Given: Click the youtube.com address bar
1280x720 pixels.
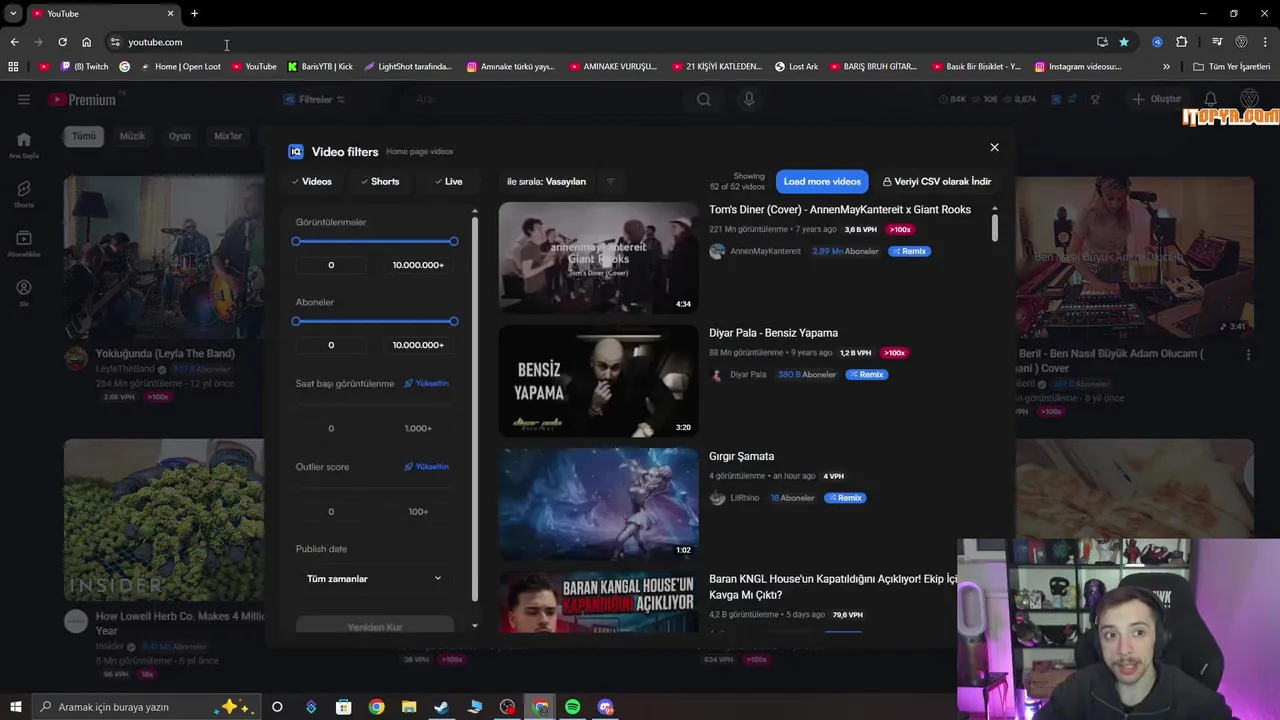Looking at the screenshot, I should click(x=600, y=42).
